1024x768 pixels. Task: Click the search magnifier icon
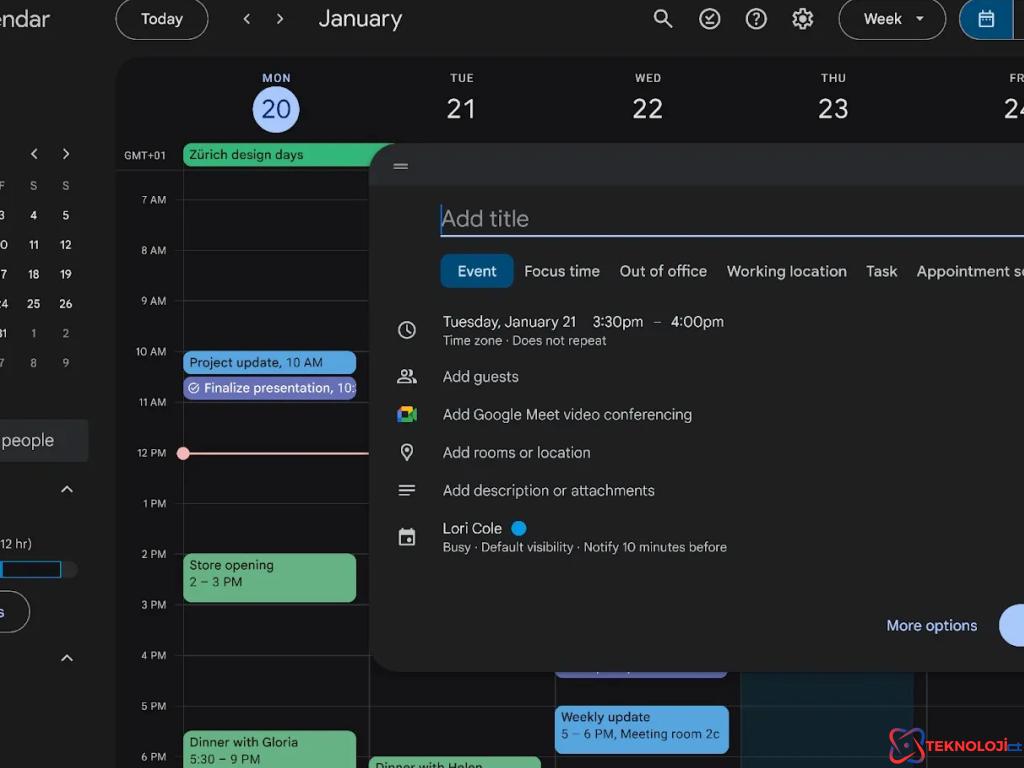(663, 19)
